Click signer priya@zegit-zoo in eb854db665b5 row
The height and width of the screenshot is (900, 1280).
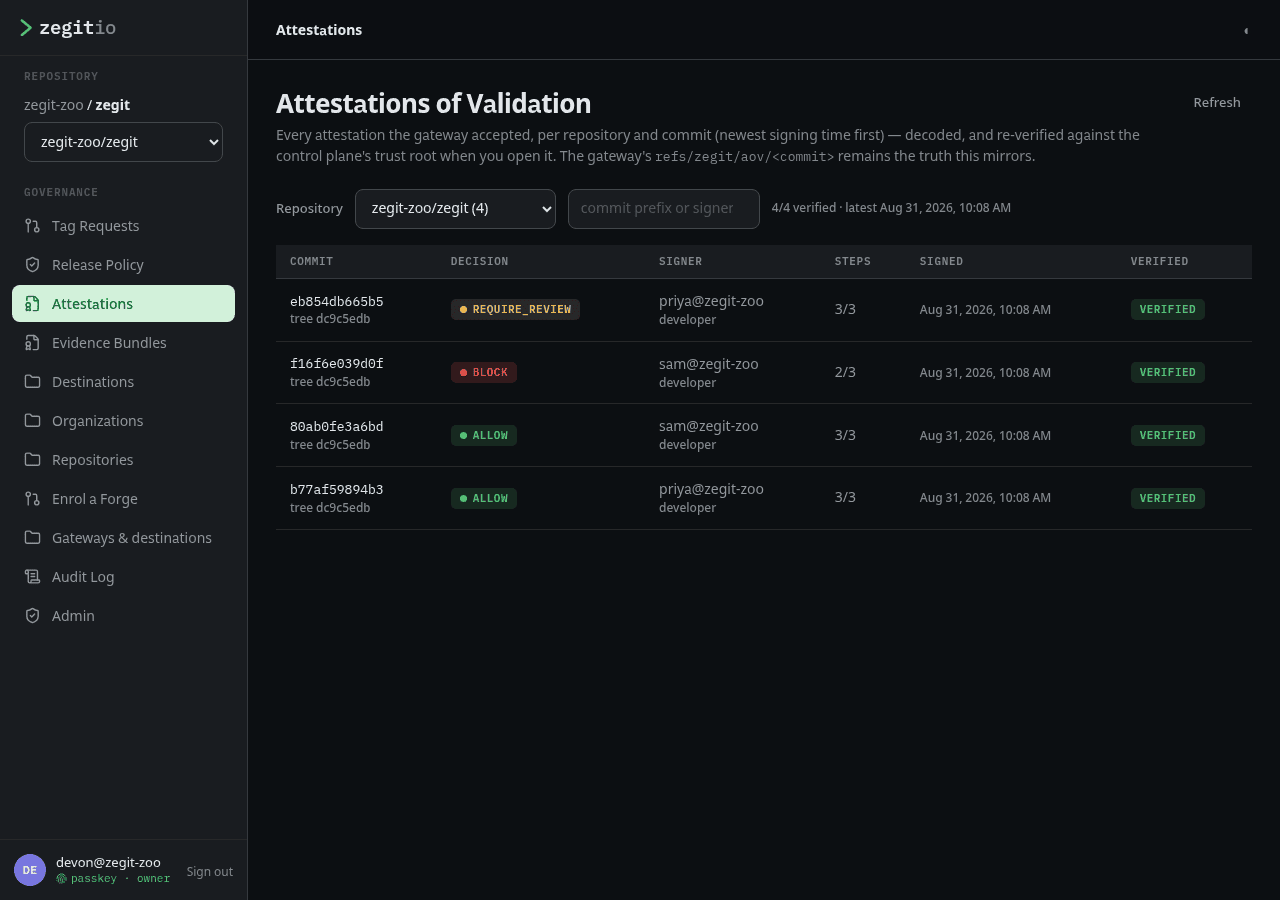[x=711, y=301]
